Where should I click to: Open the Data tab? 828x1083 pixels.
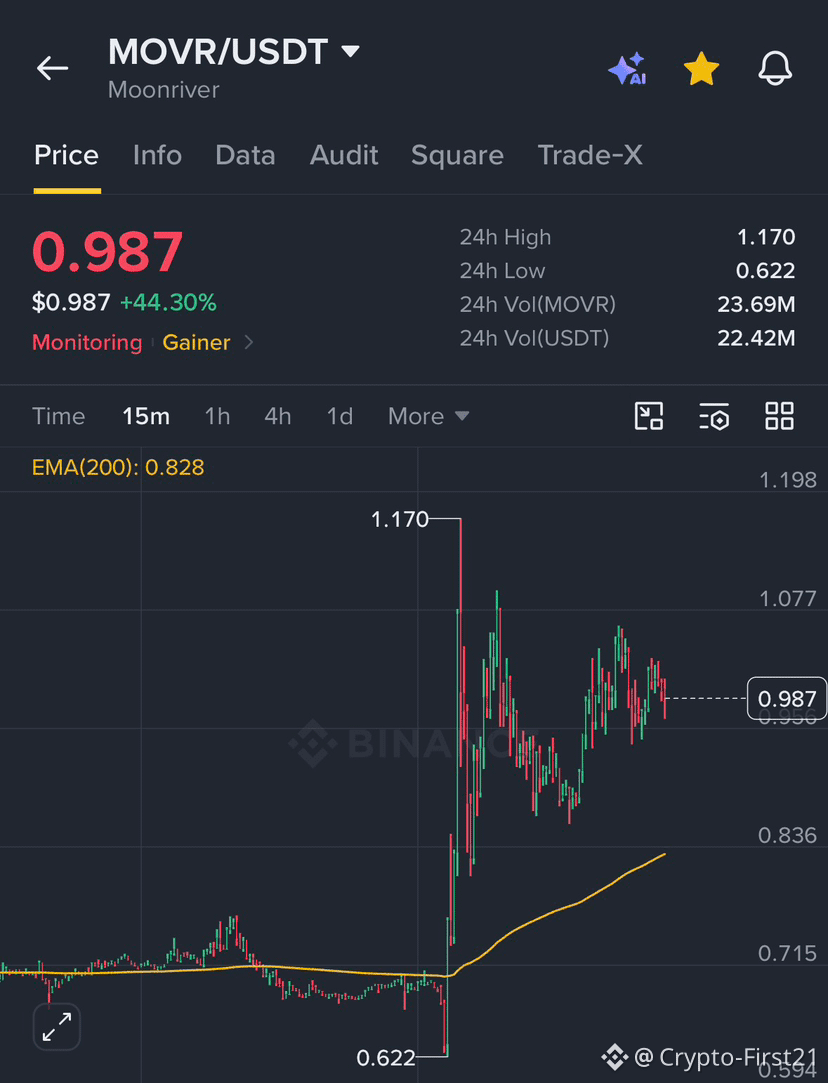(245, 155)
